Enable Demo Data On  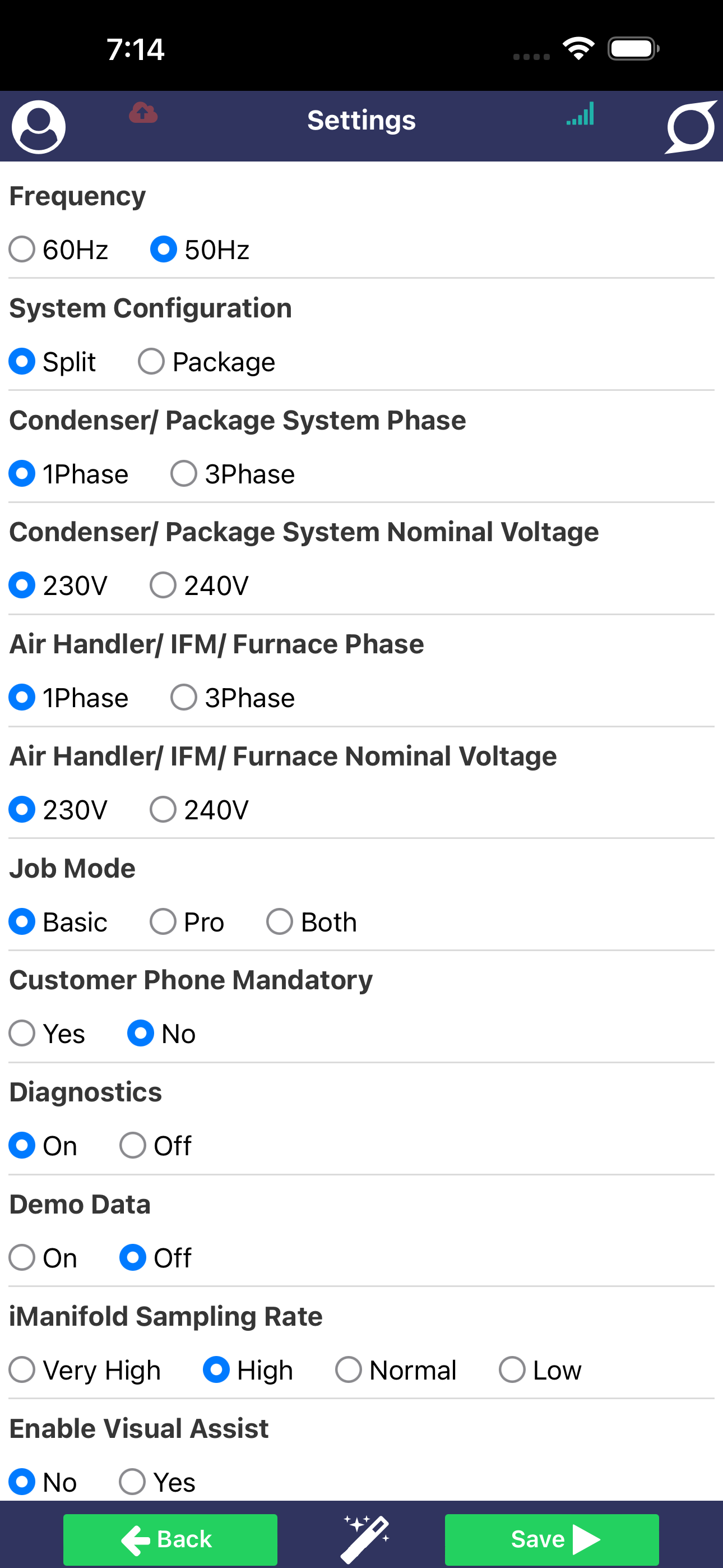43,1257
